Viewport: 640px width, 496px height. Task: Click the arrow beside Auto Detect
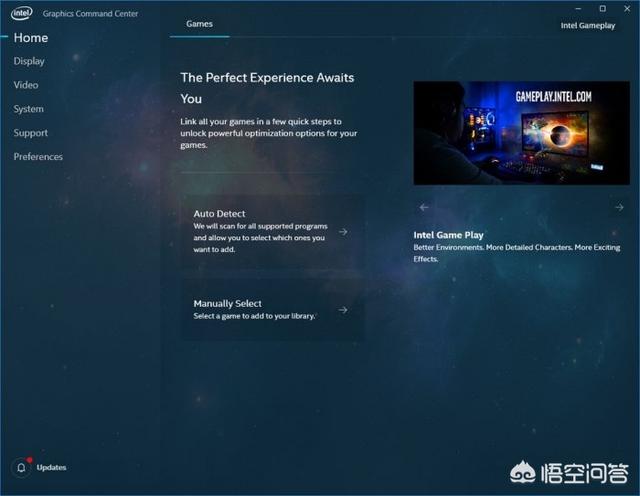click(343, 231)
